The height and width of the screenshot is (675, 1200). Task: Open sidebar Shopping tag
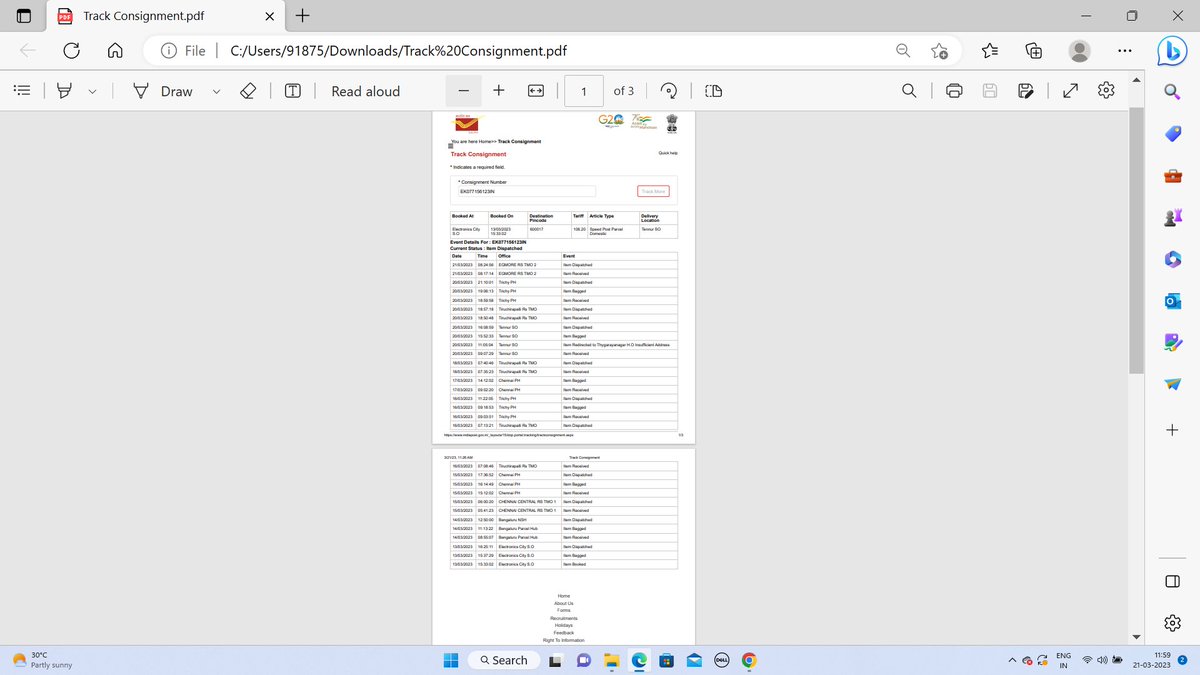pos(1173,134)
